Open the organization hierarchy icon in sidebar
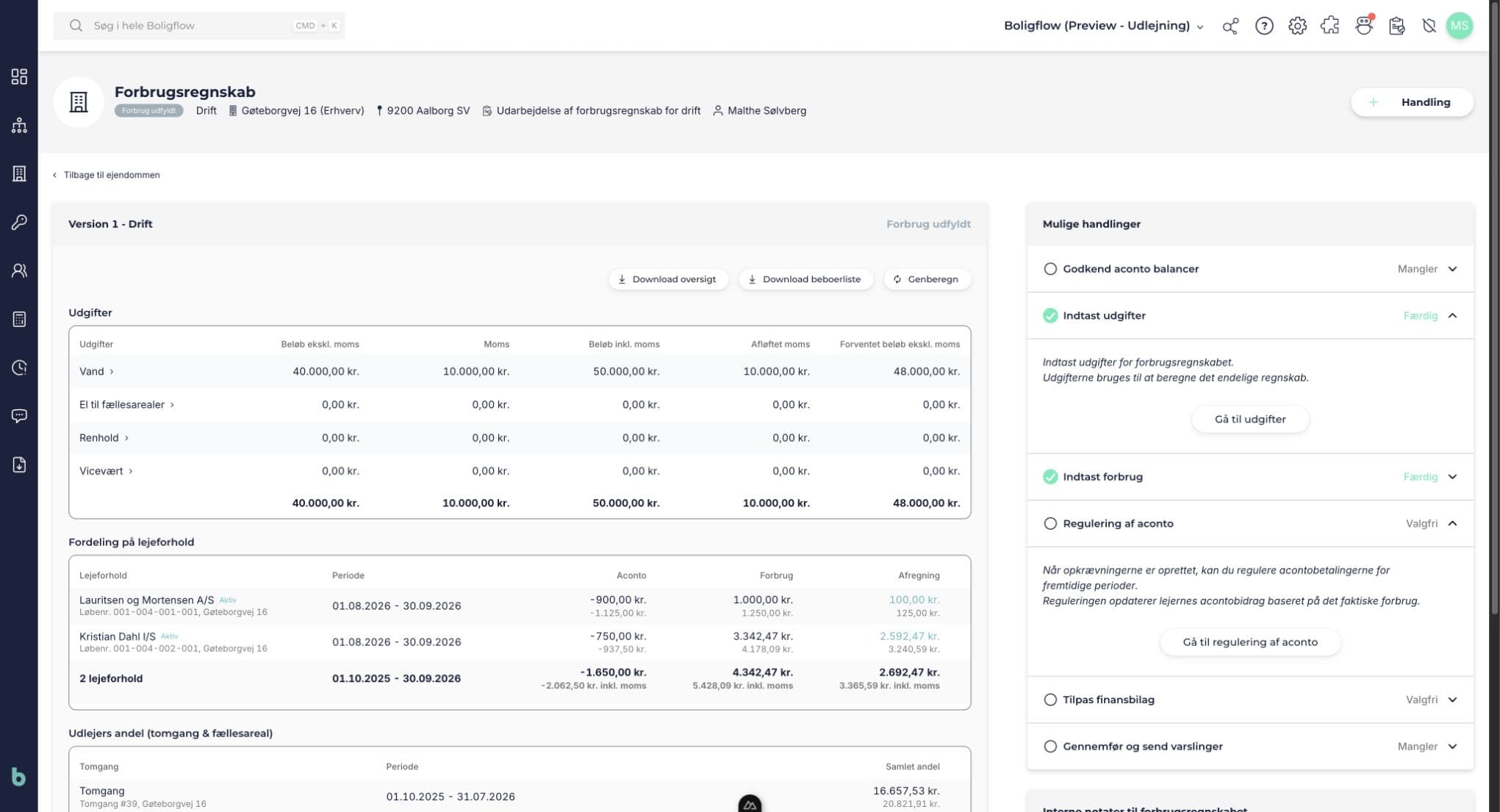 coord(19,126)
